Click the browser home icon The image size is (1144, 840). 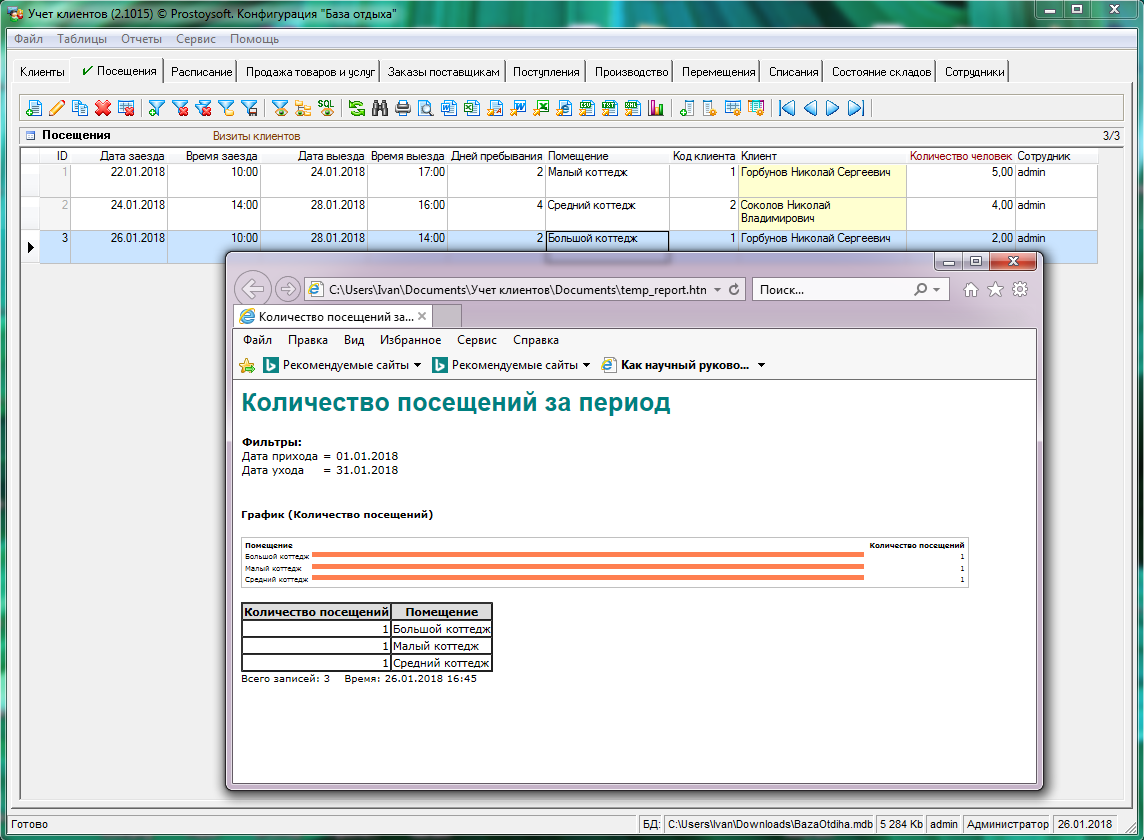coord(970,289)
